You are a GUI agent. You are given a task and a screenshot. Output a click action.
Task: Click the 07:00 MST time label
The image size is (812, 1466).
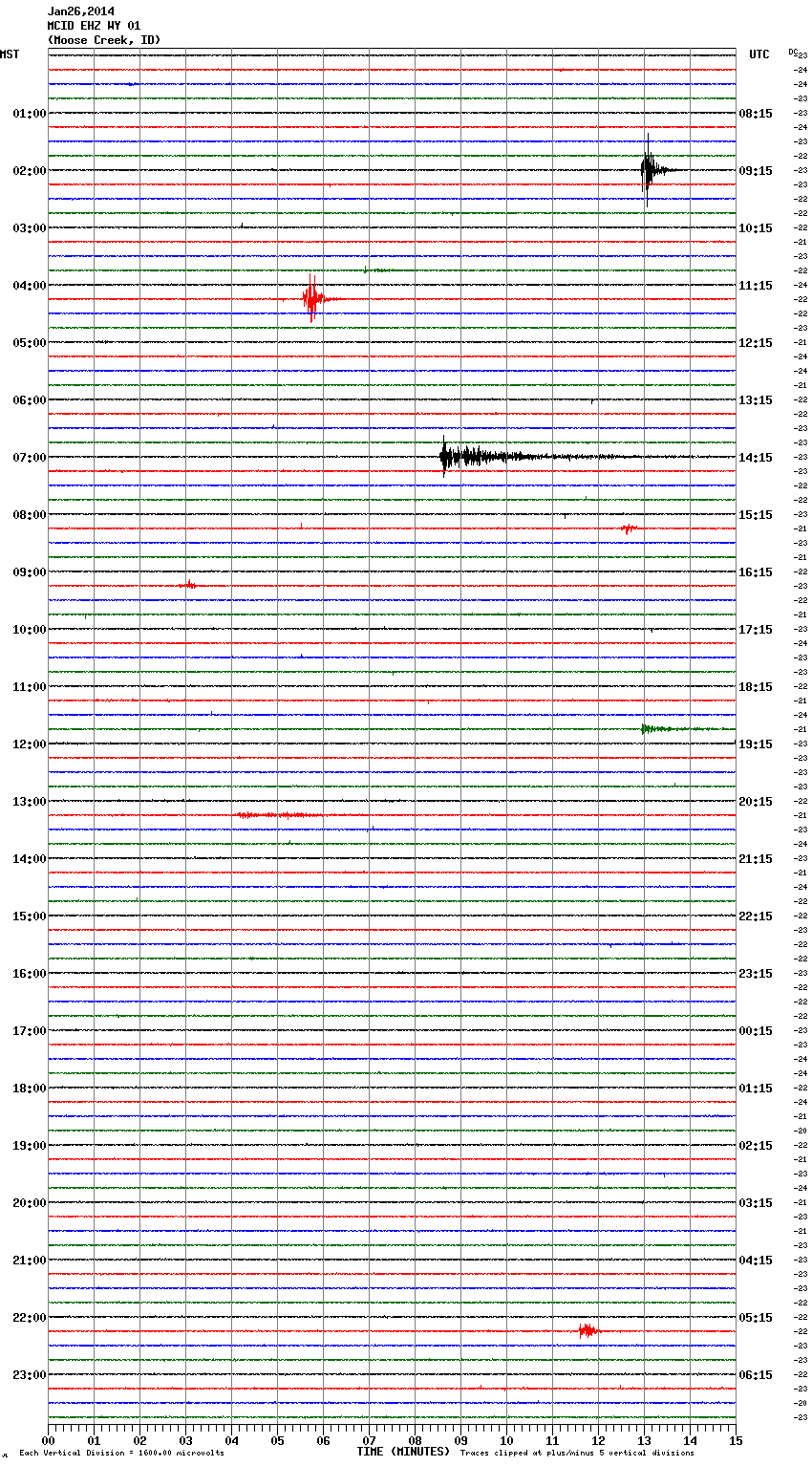click(29, 458)
